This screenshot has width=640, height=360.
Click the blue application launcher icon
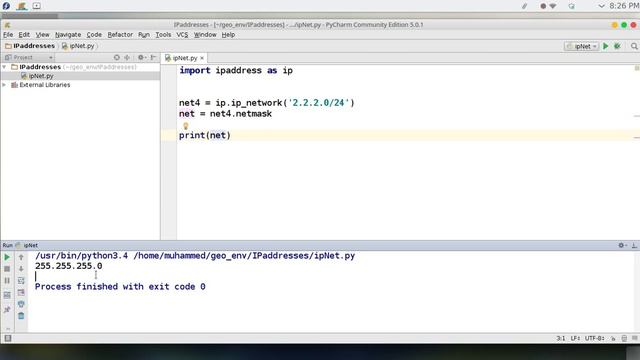(x=6, y=6)
